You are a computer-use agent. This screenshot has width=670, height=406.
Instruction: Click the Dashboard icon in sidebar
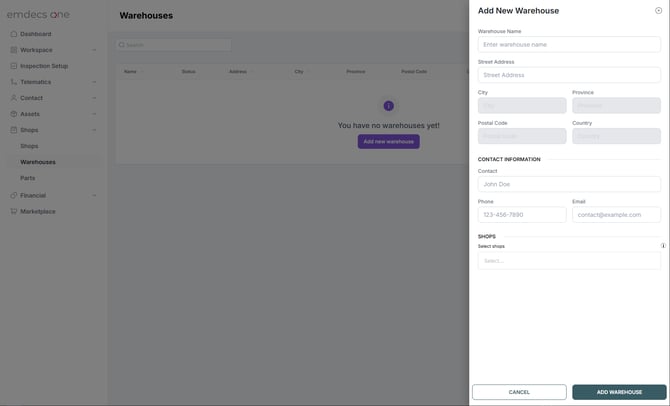pyautogui.click(x=14, y=34)
